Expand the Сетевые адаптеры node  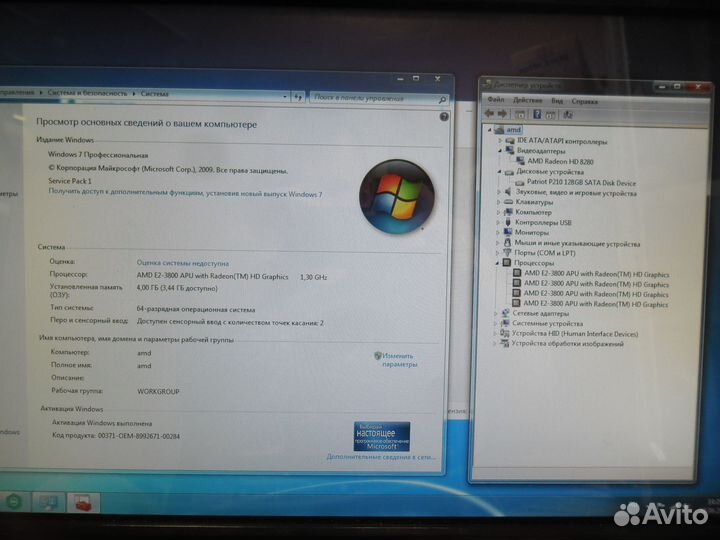click(496, 313)
